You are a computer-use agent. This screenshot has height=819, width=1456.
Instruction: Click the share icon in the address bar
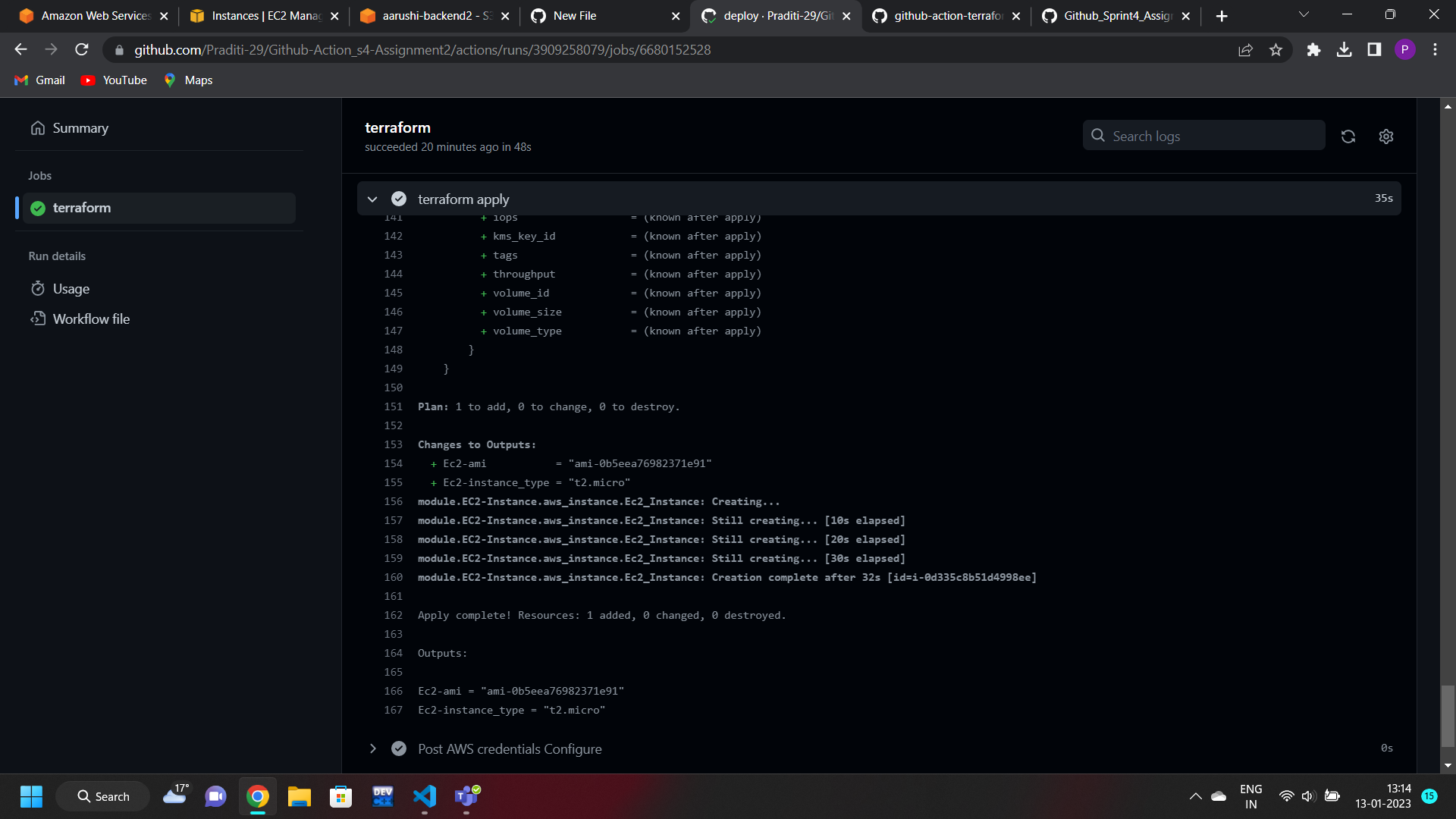1246,49
